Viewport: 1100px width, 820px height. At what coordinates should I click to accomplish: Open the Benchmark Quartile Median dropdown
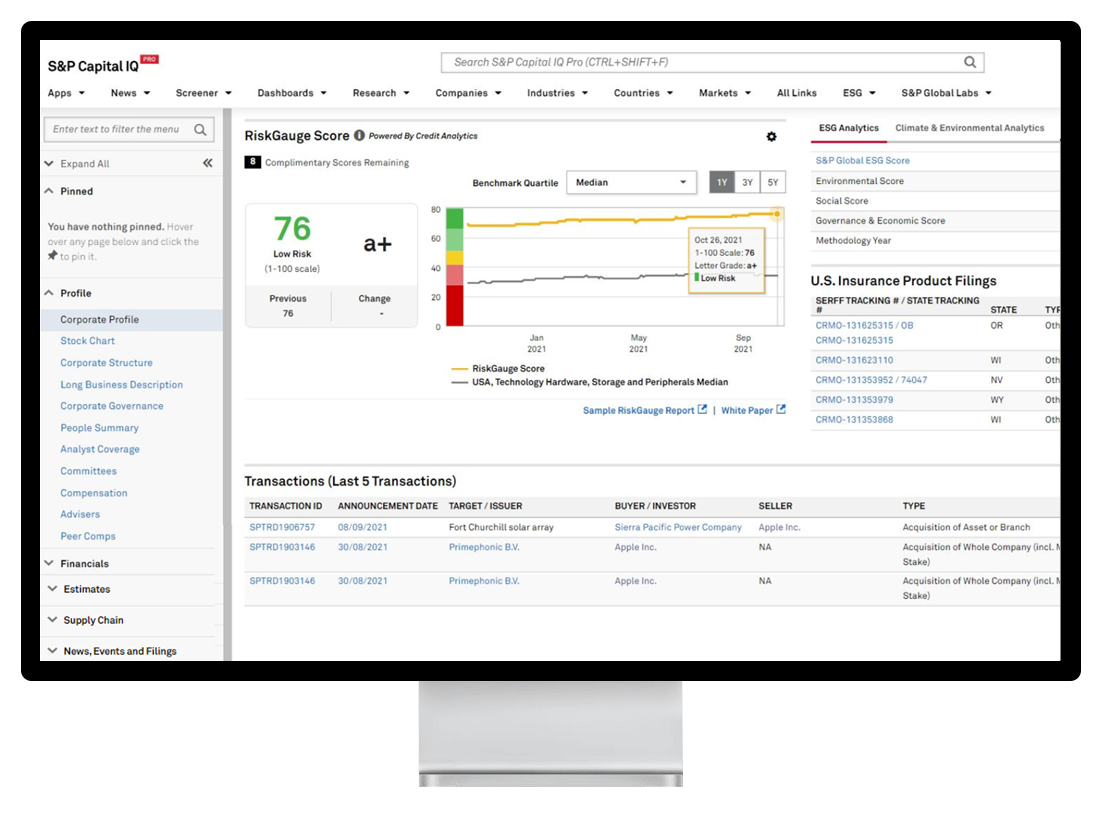point(631,182)
